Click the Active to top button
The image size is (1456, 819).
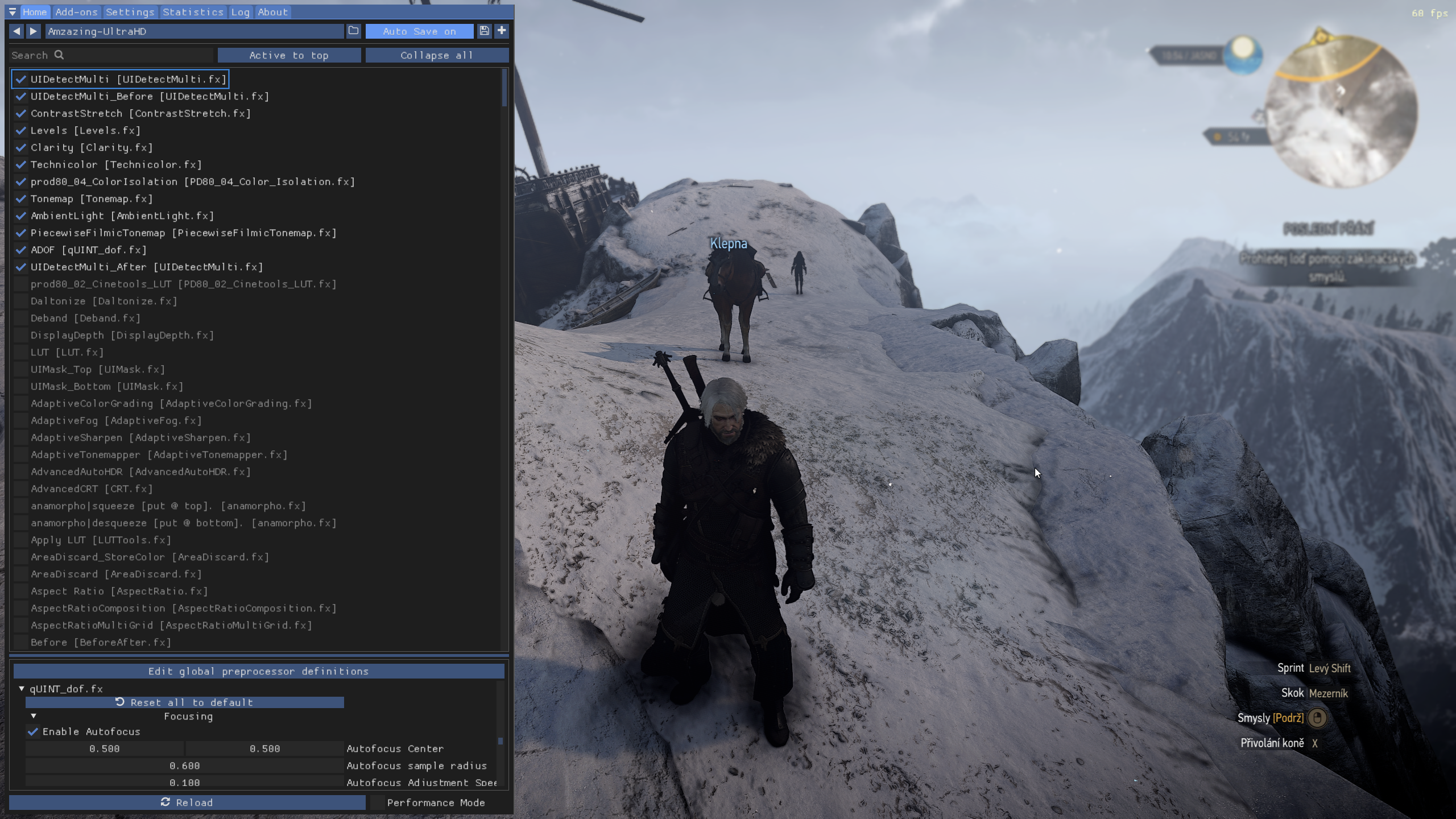coord(289,55)
